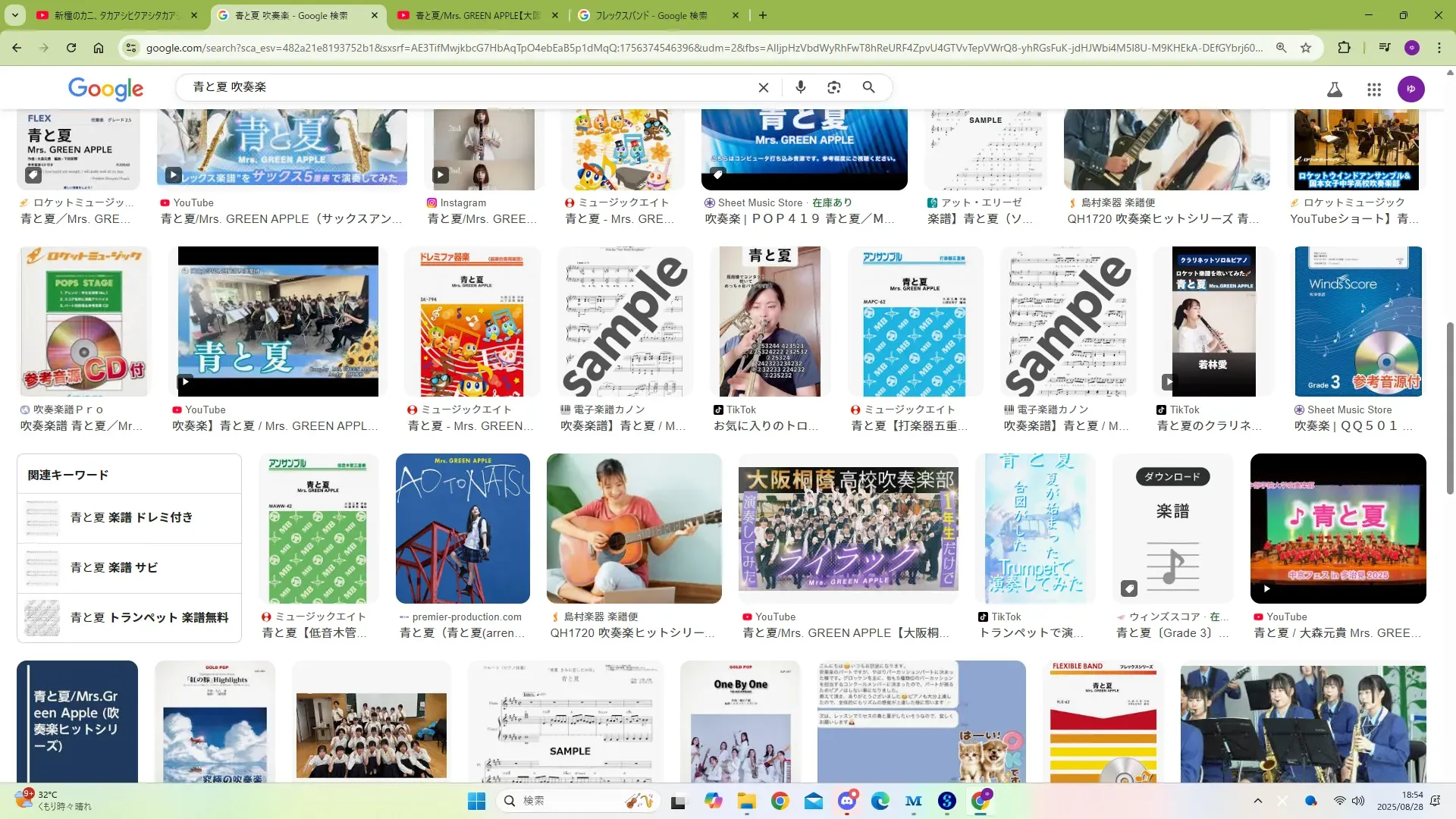1456x819 pixels.
Task: Switch to the 新種のカニ YouTube tab
Action: 114,15
